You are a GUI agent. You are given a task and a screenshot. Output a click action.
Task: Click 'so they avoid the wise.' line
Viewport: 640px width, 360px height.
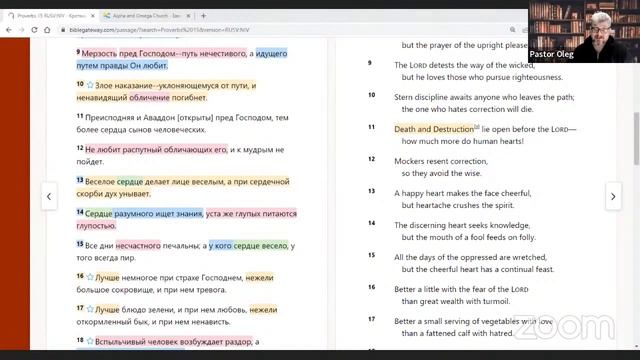[442, 173]
